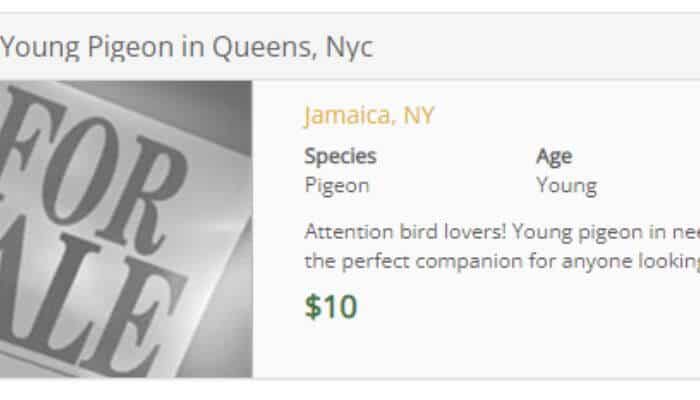Click the For Sale newspaper thumbnail
This screenshot has width=700, height=400.
(126, 229)
